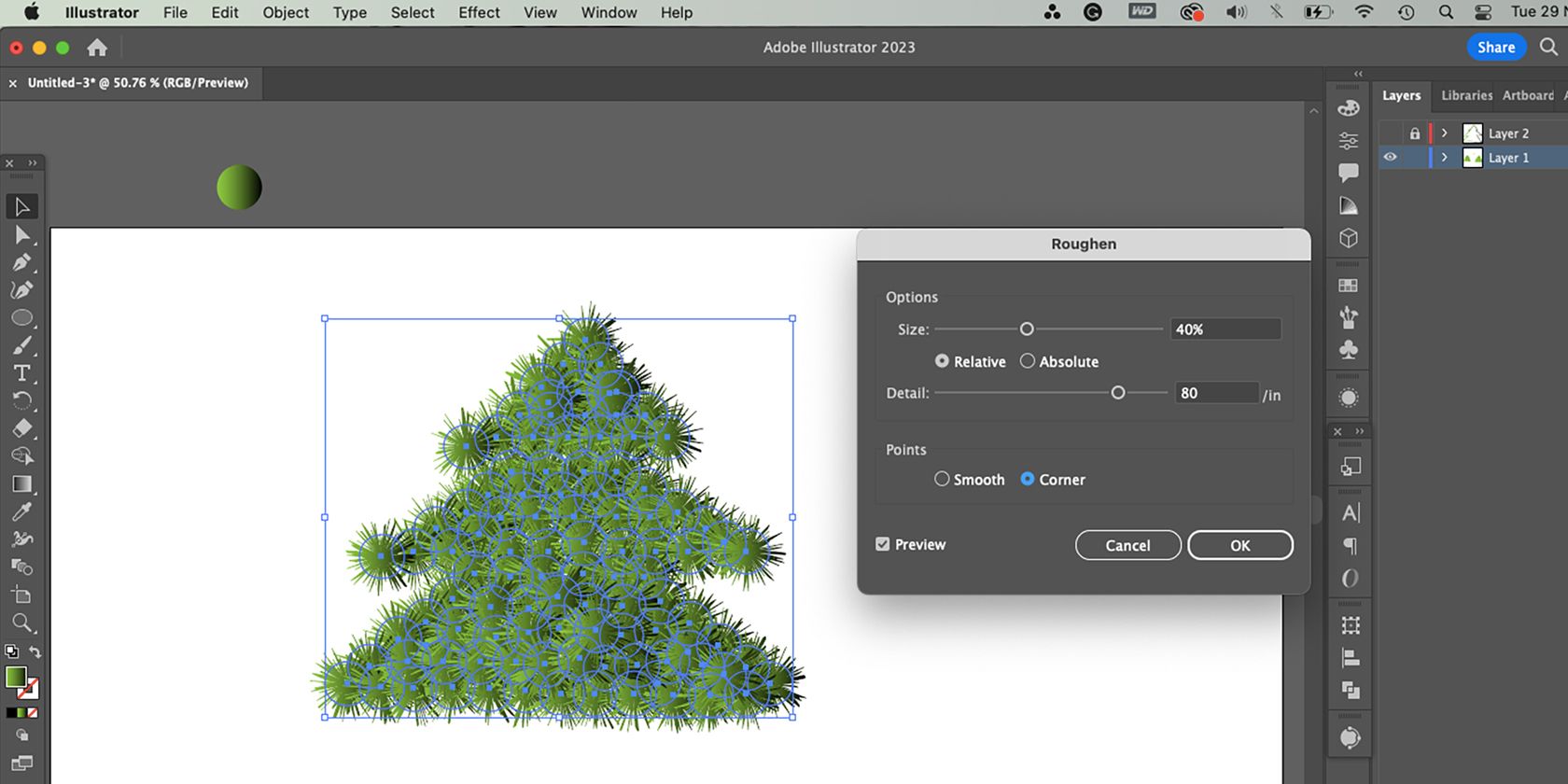Open the Effect menu

(x=479, y=13)
